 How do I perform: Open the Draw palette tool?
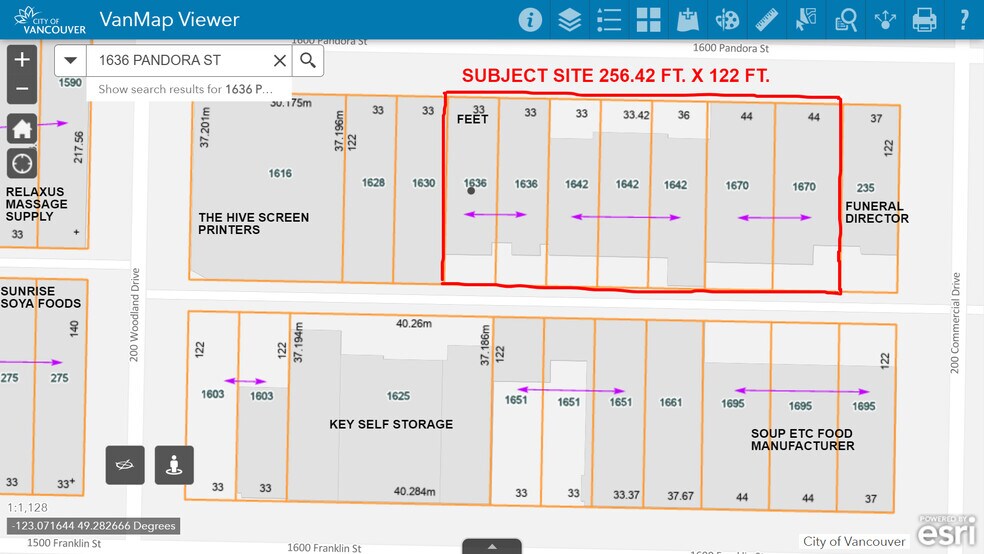[727, 19]
